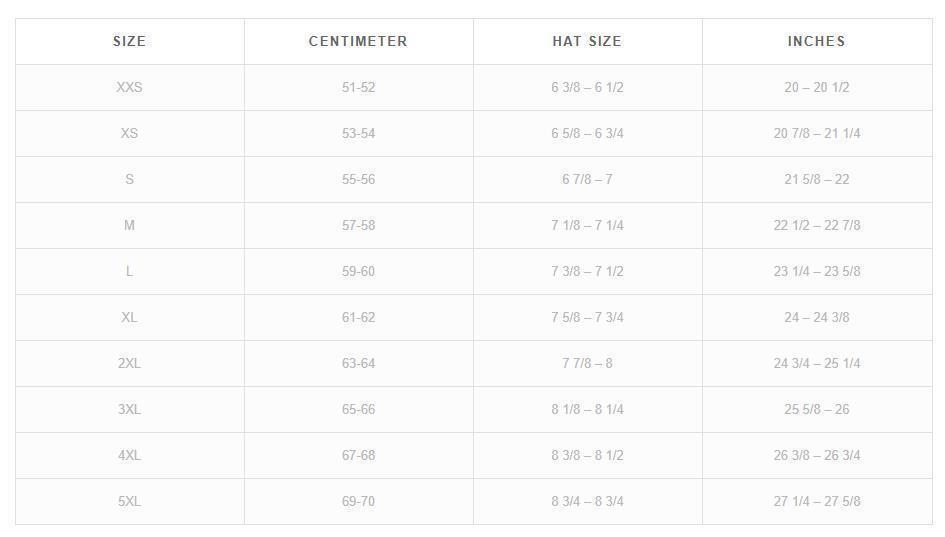
Task: Select the 67-68 centimeter cell
Action: pyautogui.click(x=358, y=455)
